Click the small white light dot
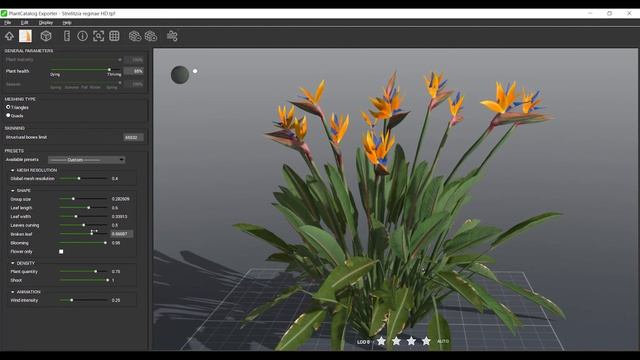The height and width of the screenshot is (360, 640). coord(195,71)
